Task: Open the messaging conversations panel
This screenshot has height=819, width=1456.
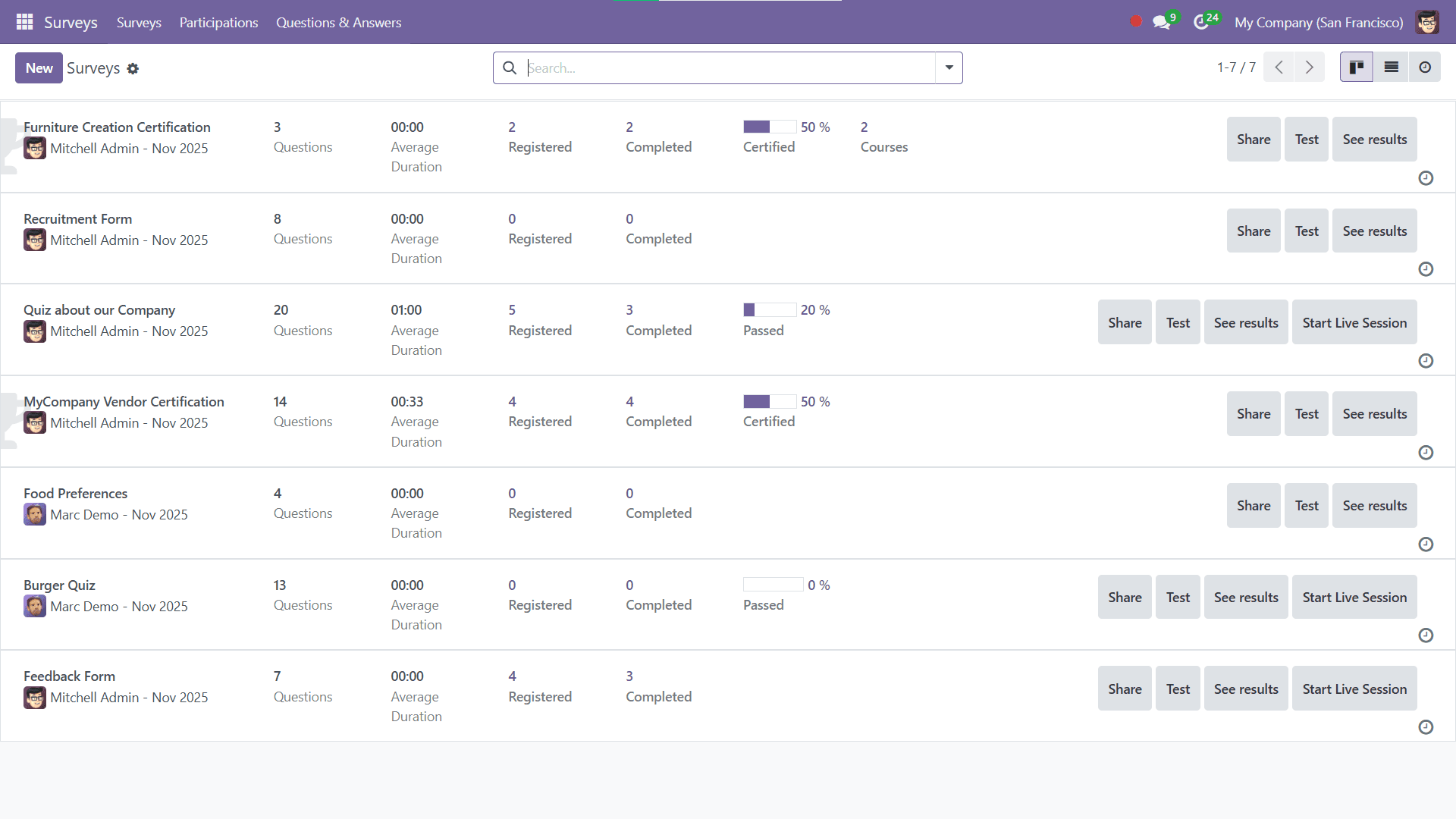Action: (1162, 22)
